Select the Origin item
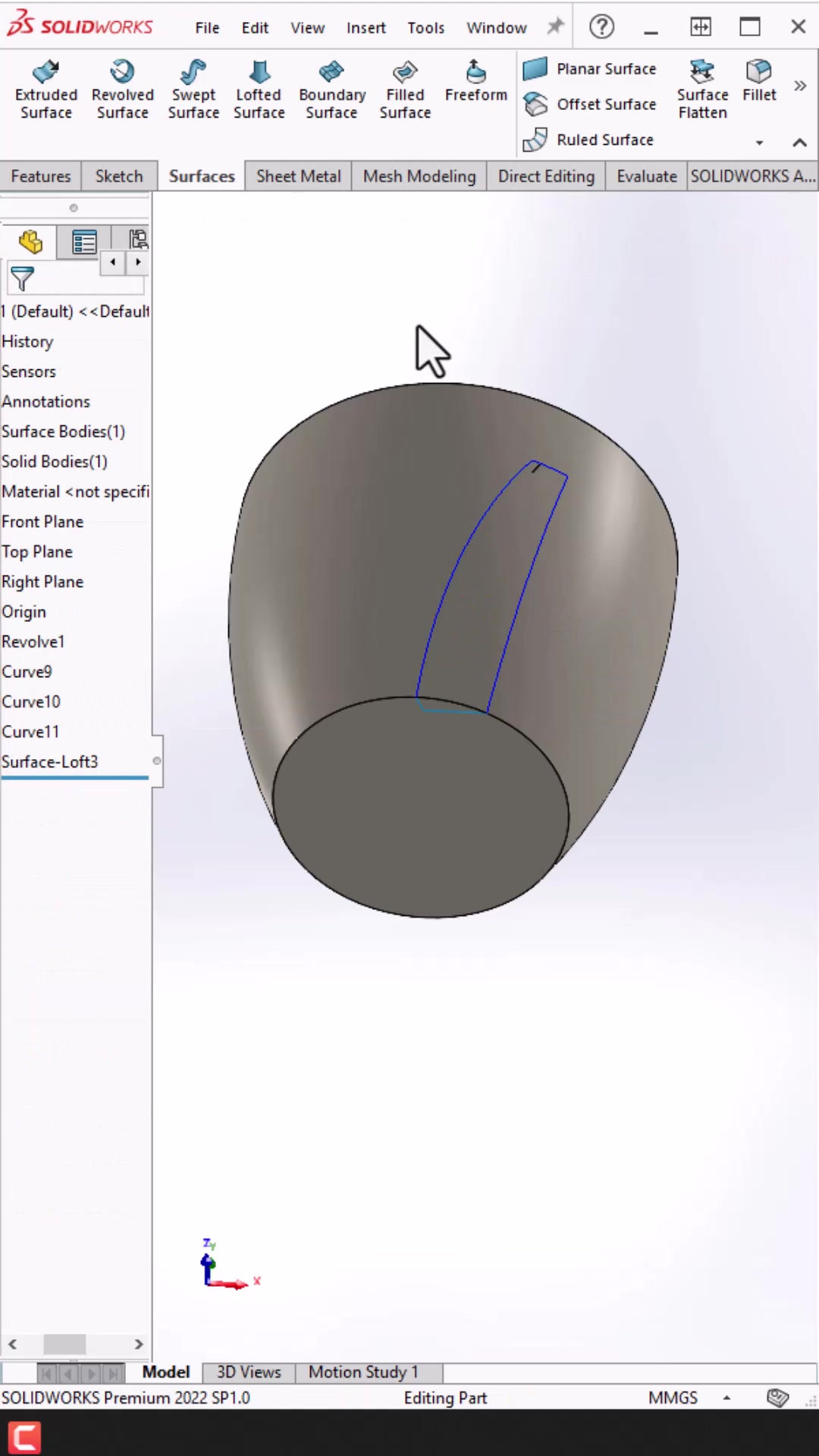Viewport: 819px width, 1456px height. [24, 611]
